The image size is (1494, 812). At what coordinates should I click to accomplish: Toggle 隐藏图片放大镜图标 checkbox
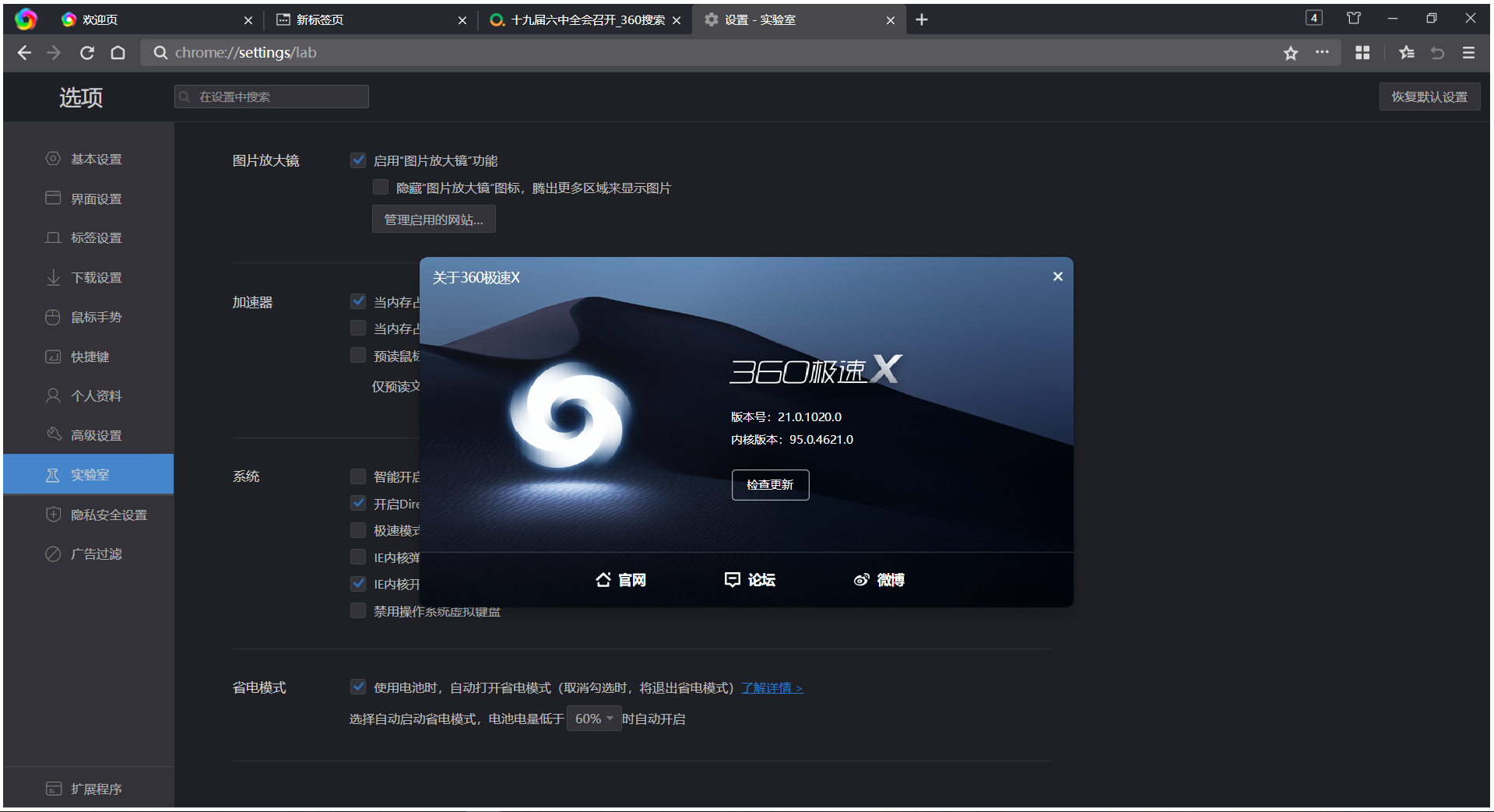381,188
